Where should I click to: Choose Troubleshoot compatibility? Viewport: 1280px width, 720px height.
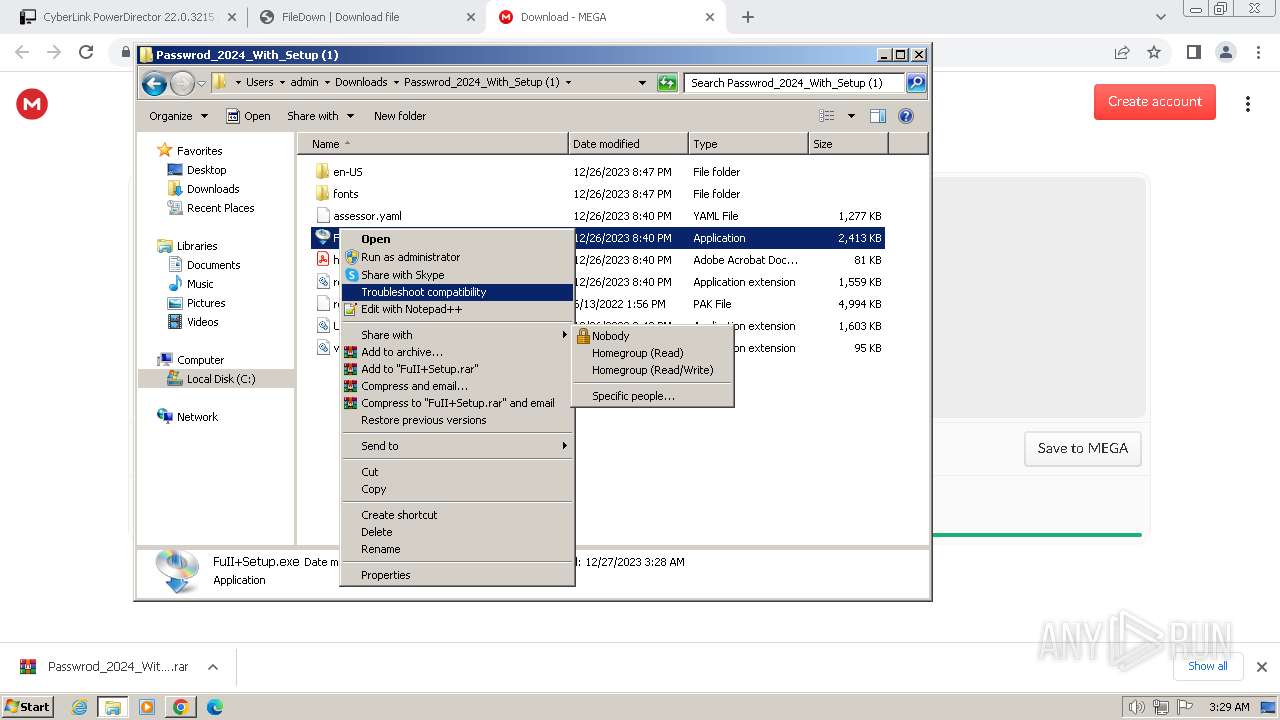pyautogui.click(x=457, y=292)
